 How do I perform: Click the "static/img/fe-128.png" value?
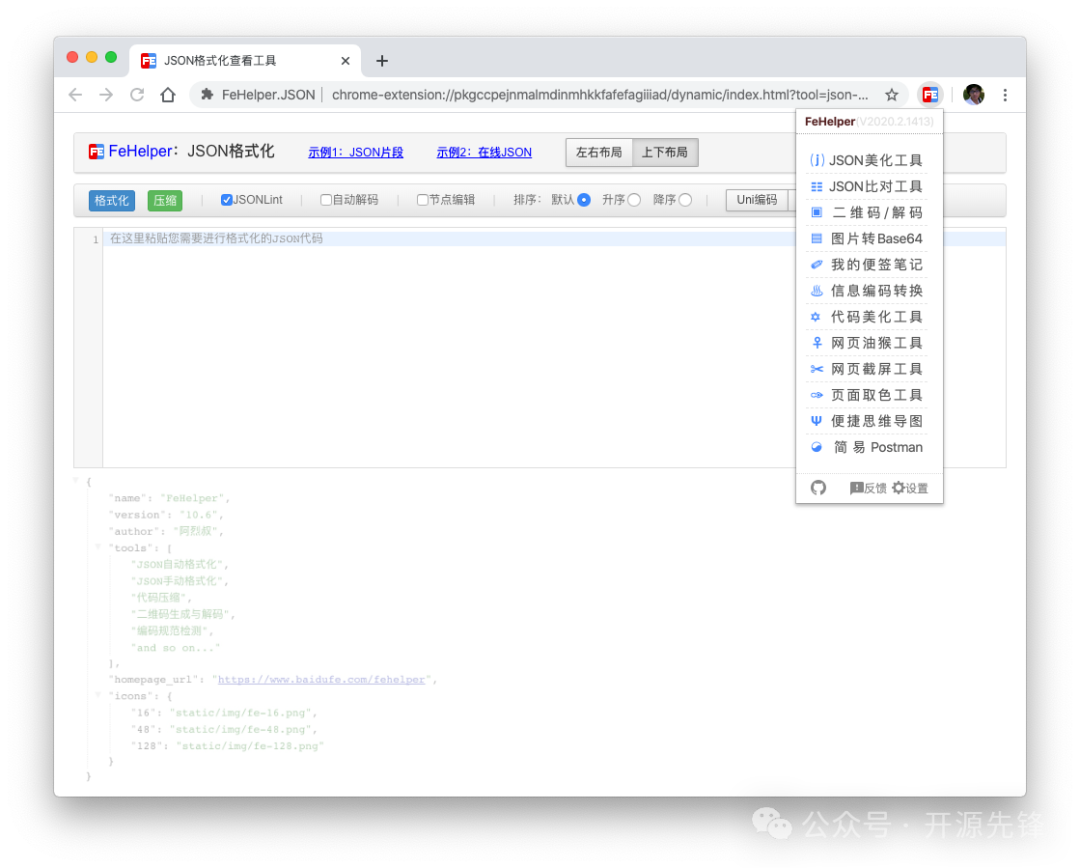[x=249, y=745]
